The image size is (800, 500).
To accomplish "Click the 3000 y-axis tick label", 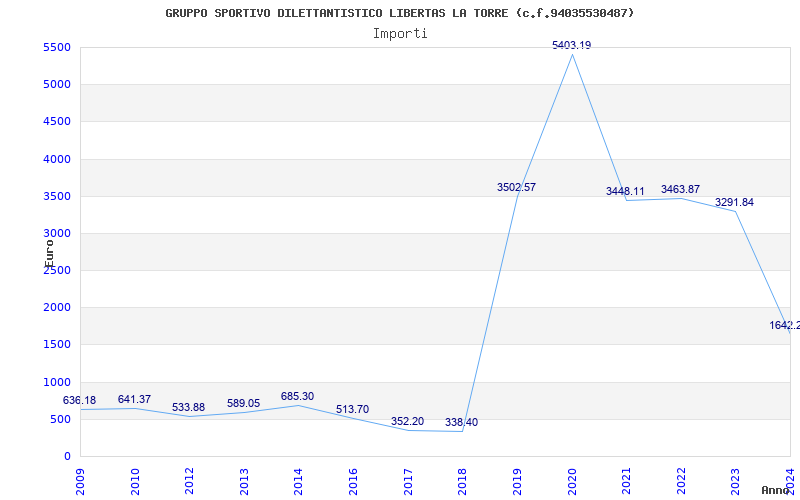I will click(57, 233).
